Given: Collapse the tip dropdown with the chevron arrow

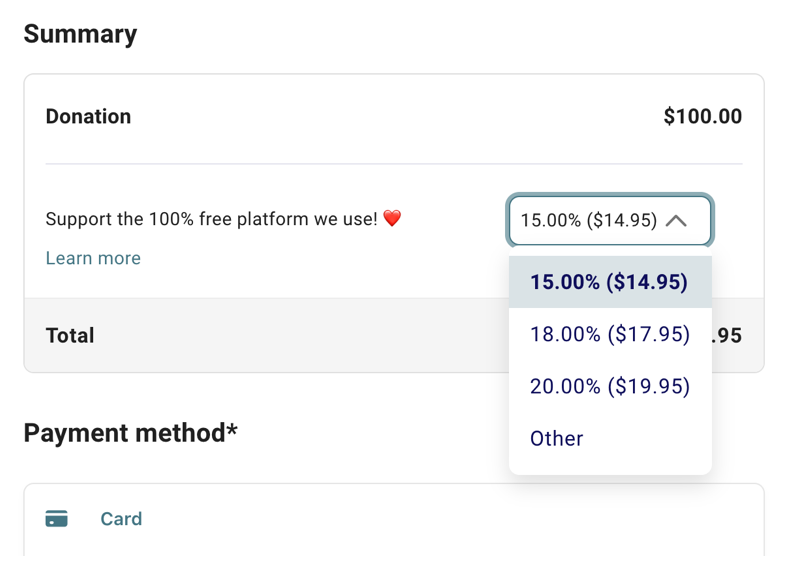Looking at the screenshot, I should tap(677, 220).
